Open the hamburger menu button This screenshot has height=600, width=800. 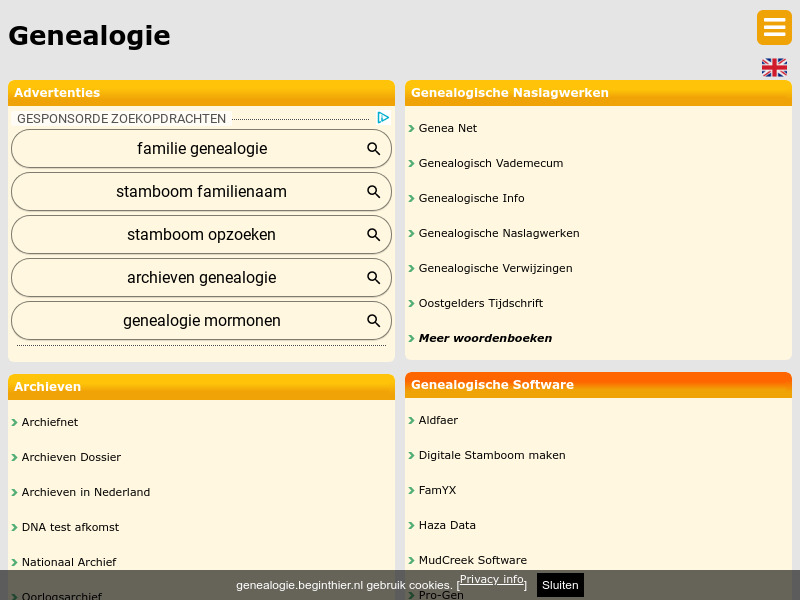774,28
